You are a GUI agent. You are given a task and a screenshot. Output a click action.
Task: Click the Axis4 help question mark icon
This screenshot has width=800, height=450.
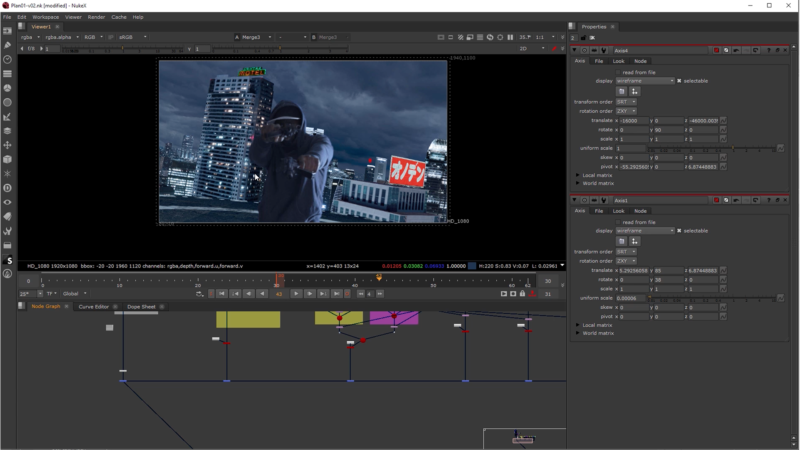coord(769,51)
